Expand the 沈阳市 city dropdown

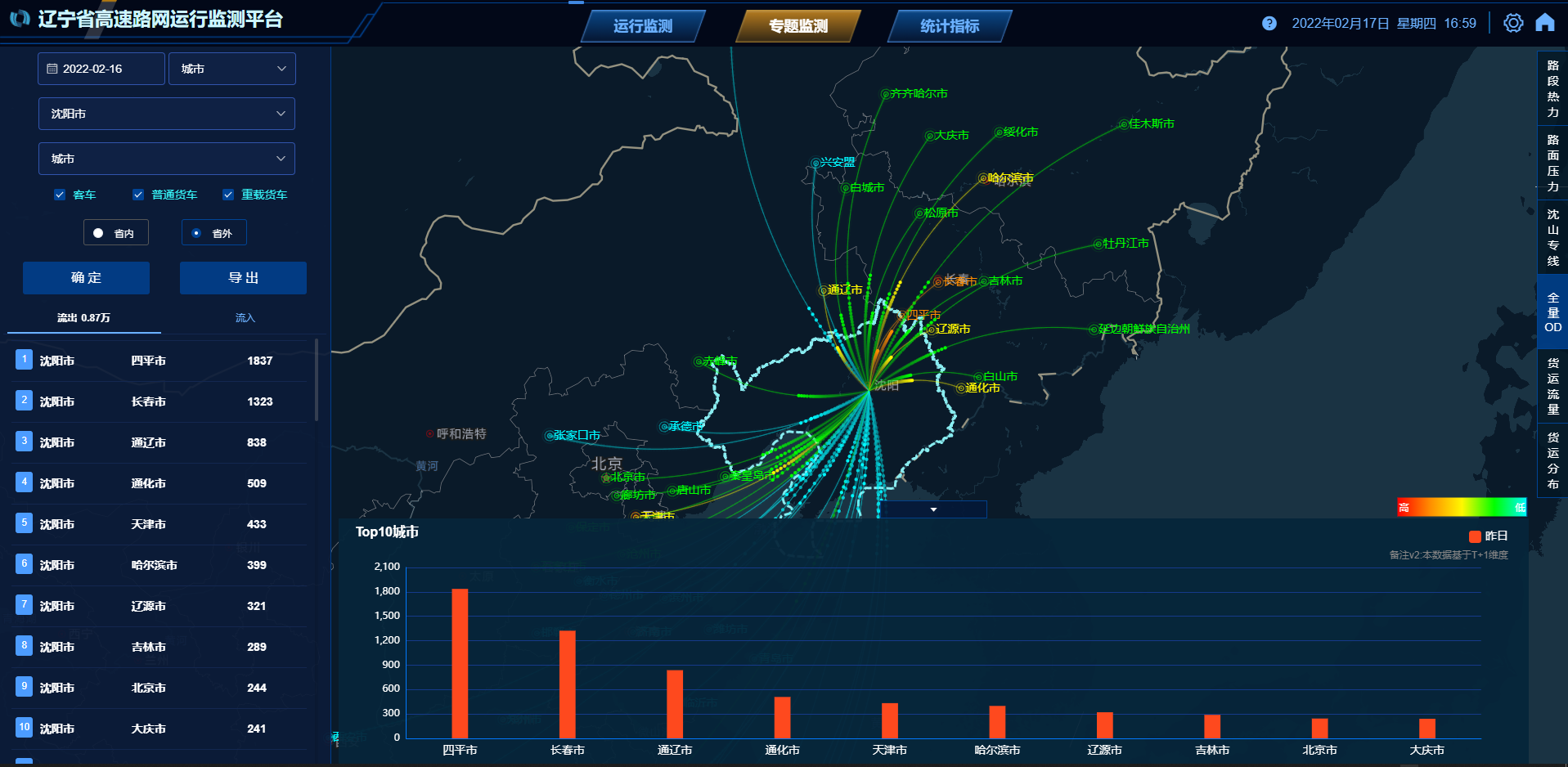[x=167, y=114]
